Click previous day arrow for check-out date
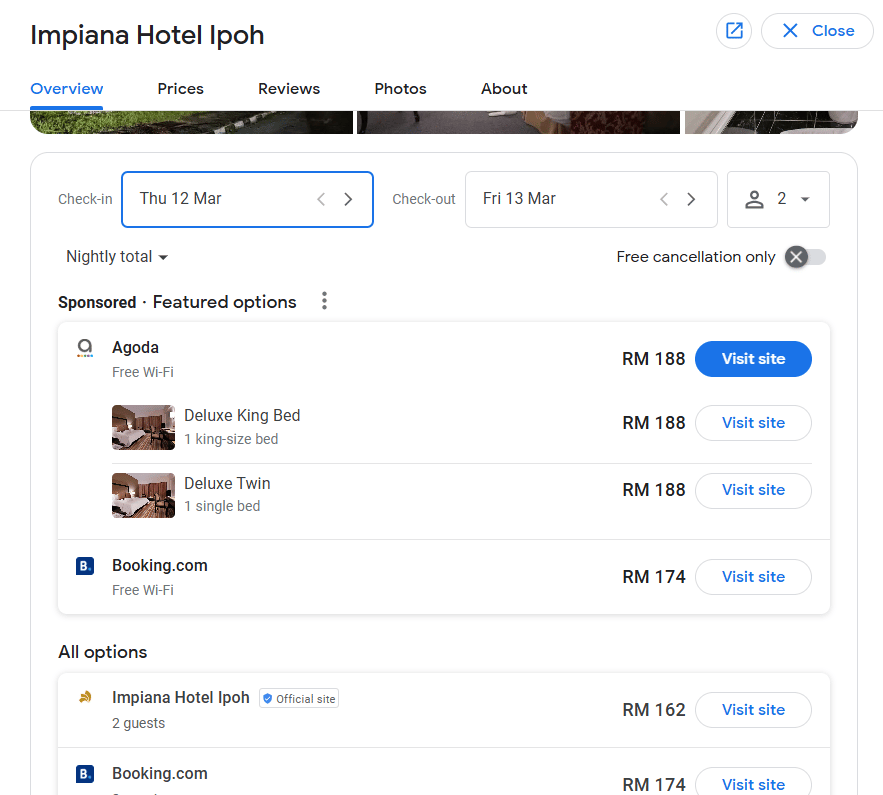The height and width of the screenshot is (795, 883). 664,199
